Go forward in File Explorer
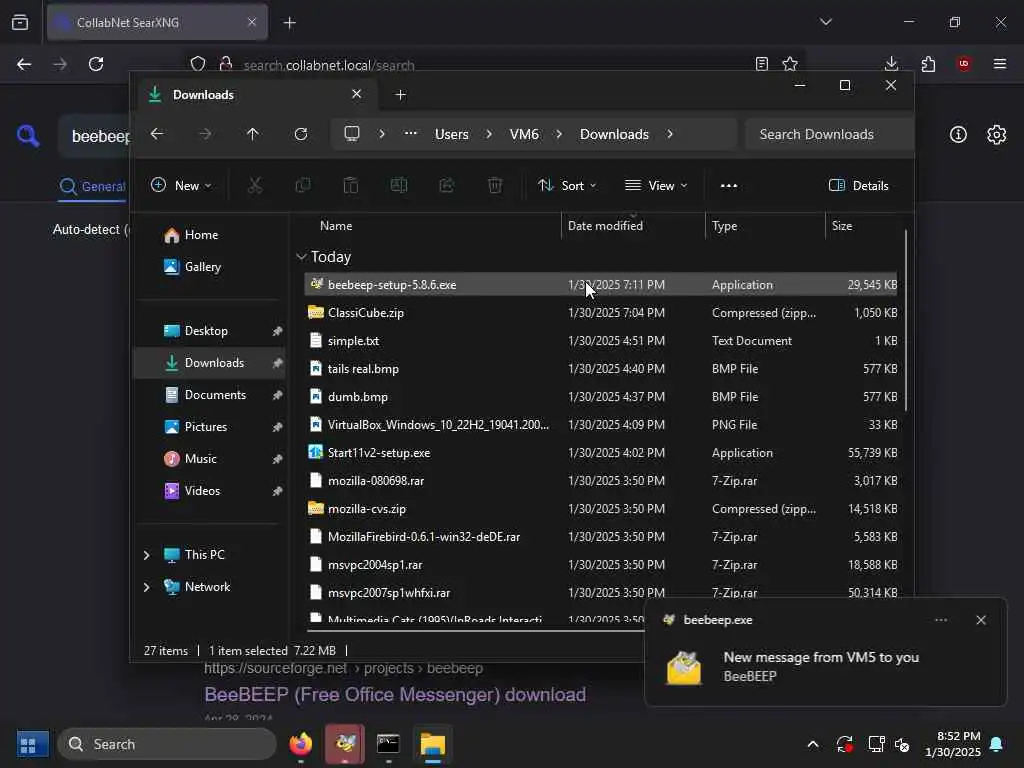This screenshot has height=768, width=1024. point(205,134)
